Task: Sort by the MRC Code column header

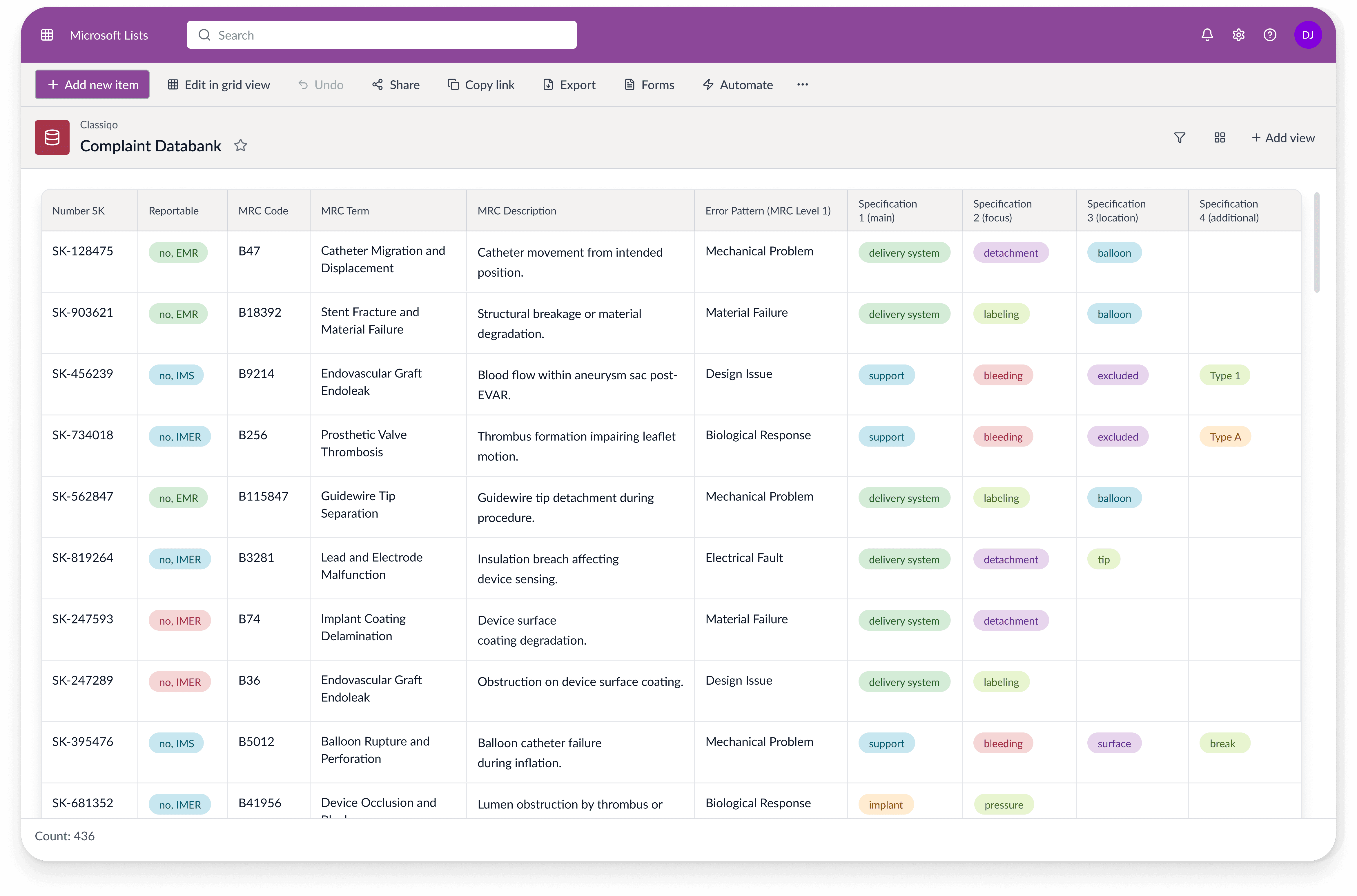Action: (263, 211)
